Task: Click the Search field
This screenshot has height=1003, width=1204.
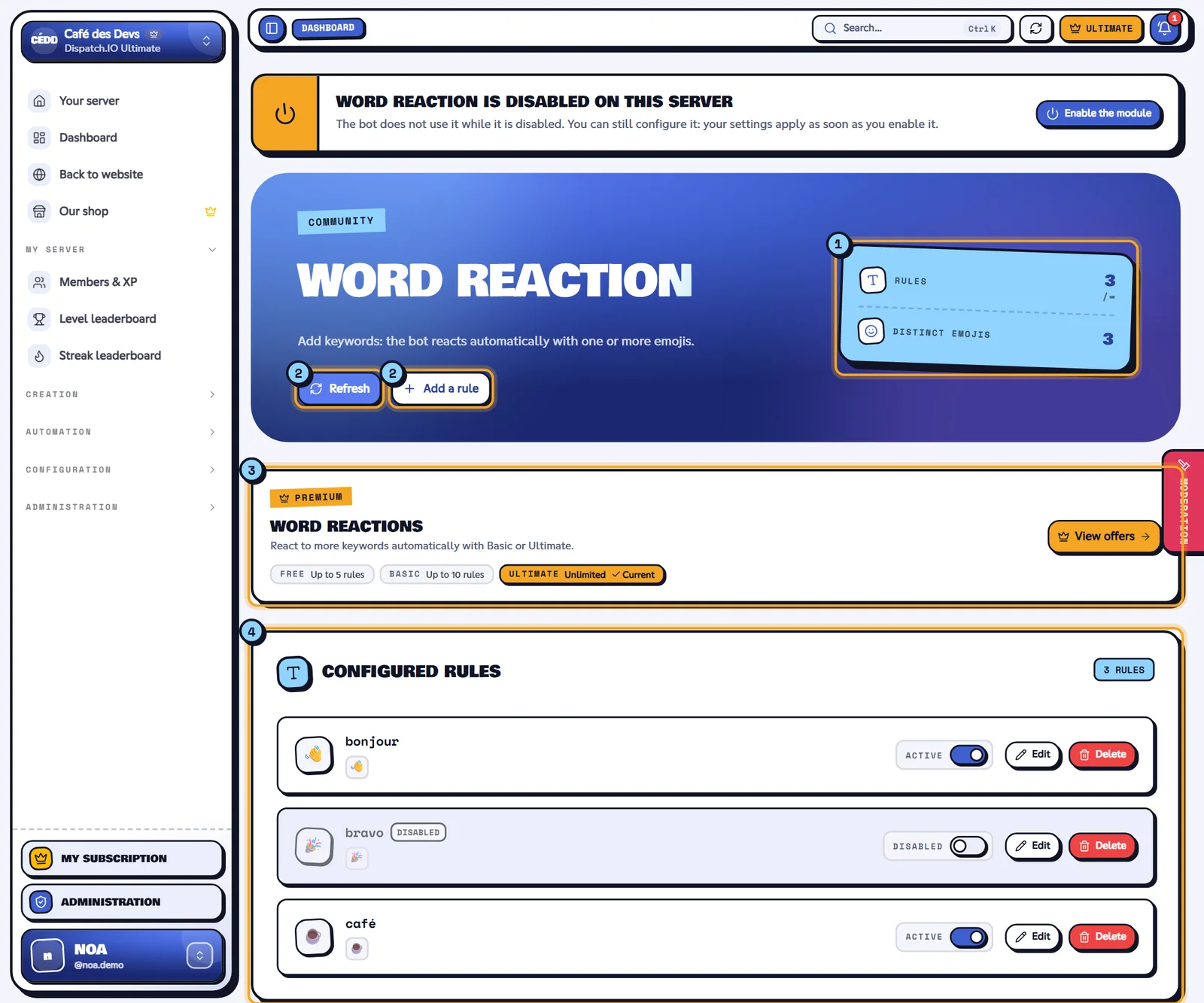Action: click(x=912, y=29)
